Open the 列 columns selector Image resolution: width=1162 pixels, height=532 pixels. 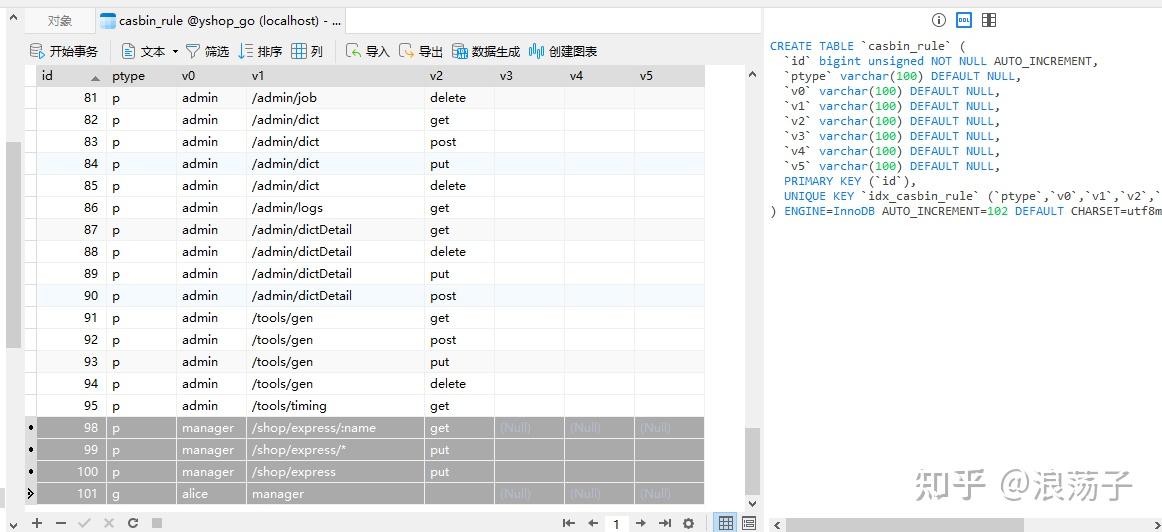[x=308, y=51]
